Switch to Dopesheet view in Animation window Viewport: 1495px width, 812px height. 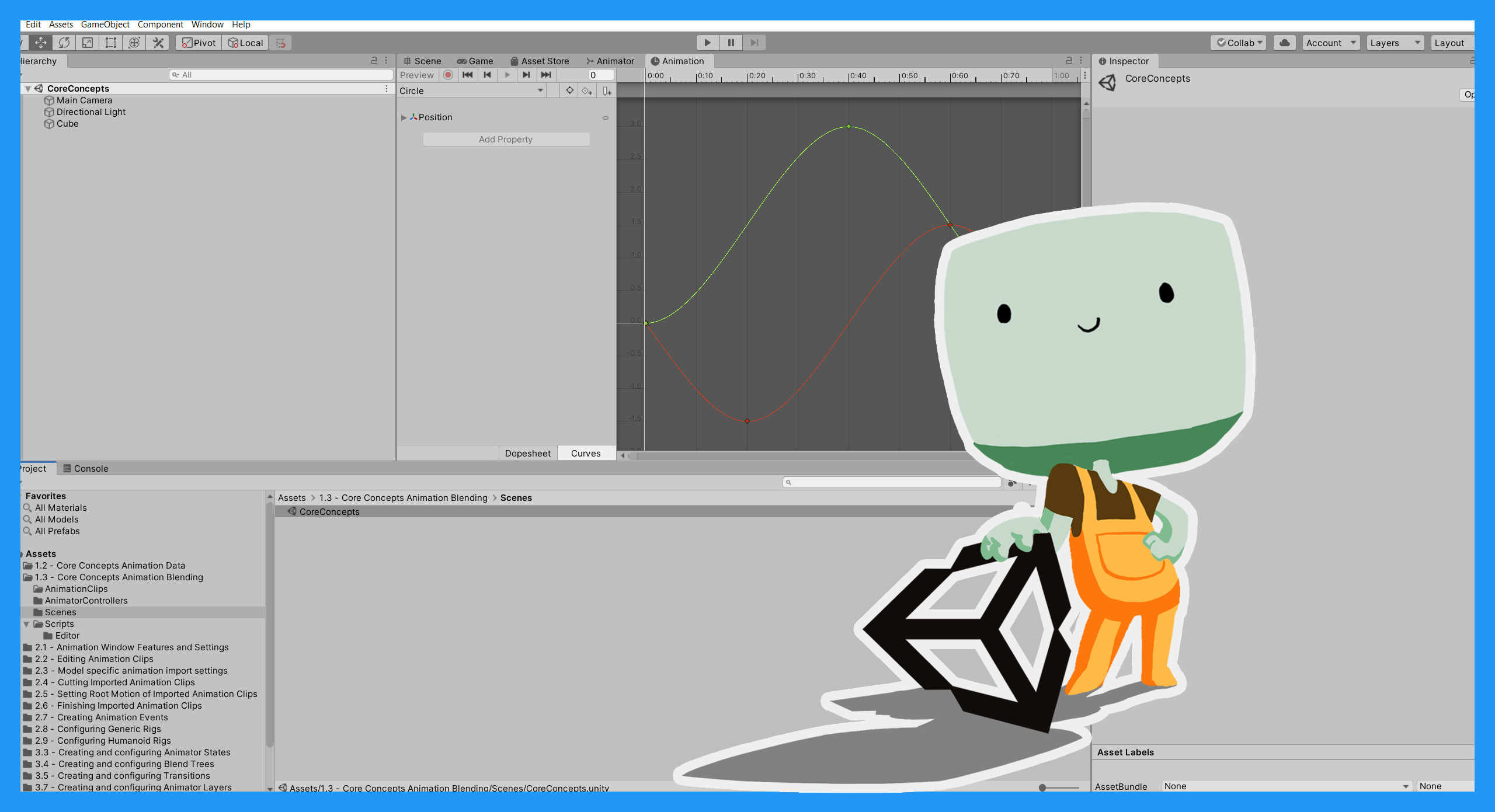[x=528, y=454]
